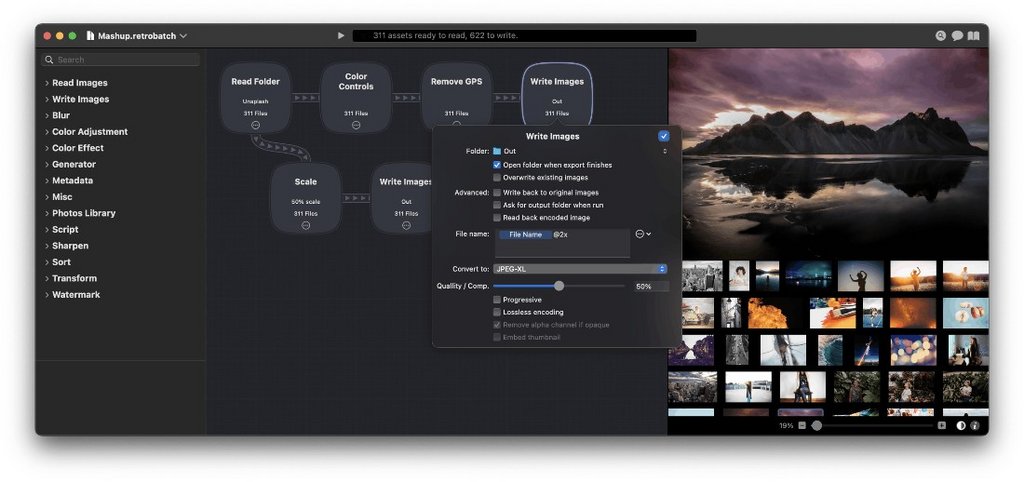
Task: Click the circle icon under lower Write Images node
Action: pyautogui.click(x=406, y=225)
